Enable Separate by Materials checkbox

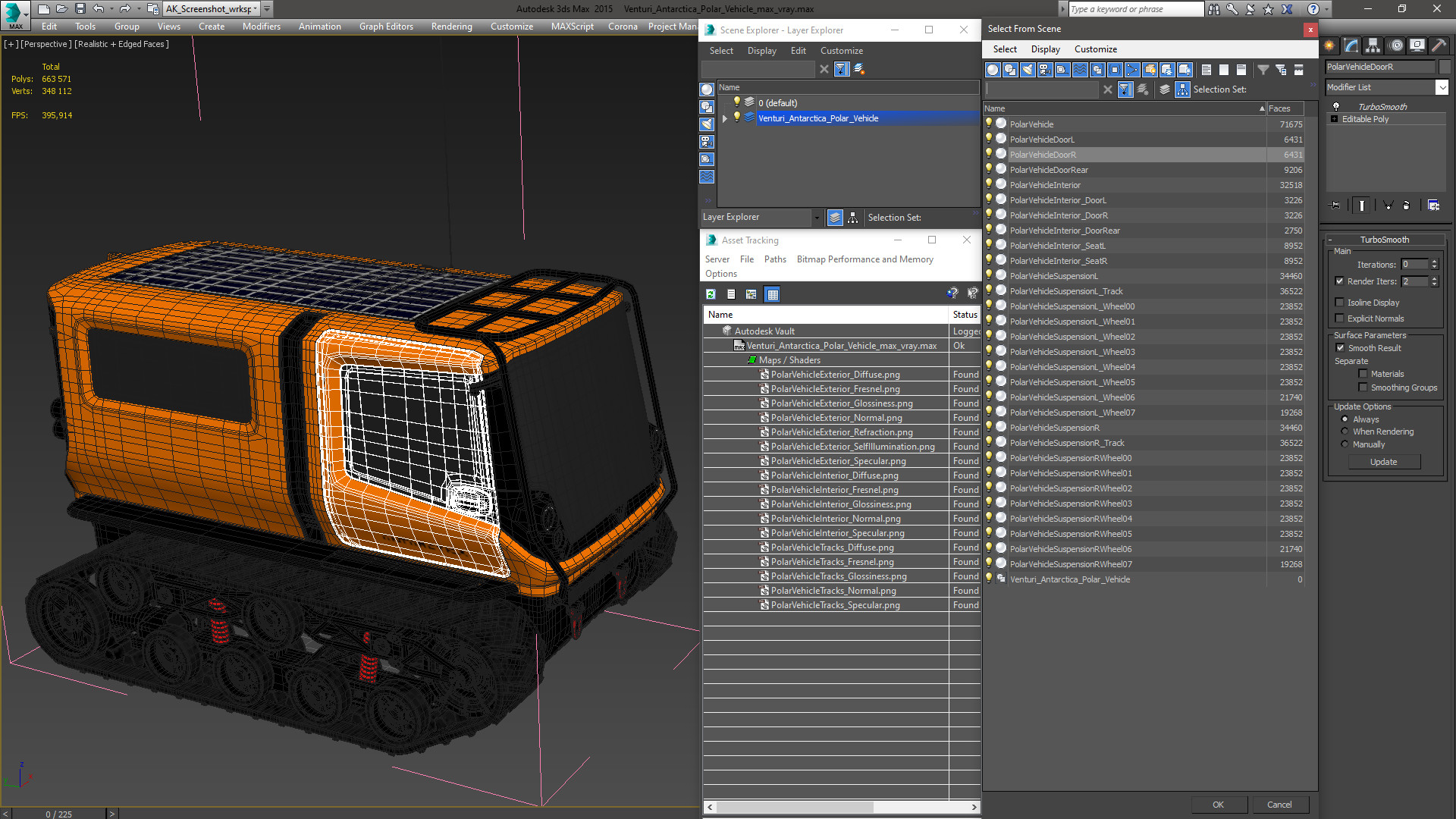1363,374
